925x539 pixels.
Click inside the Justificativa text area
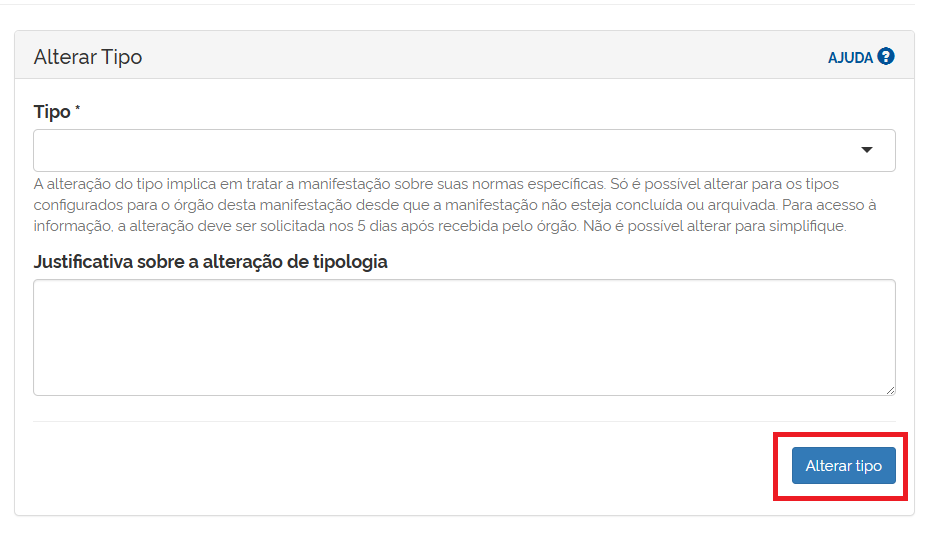coord(464,337)
